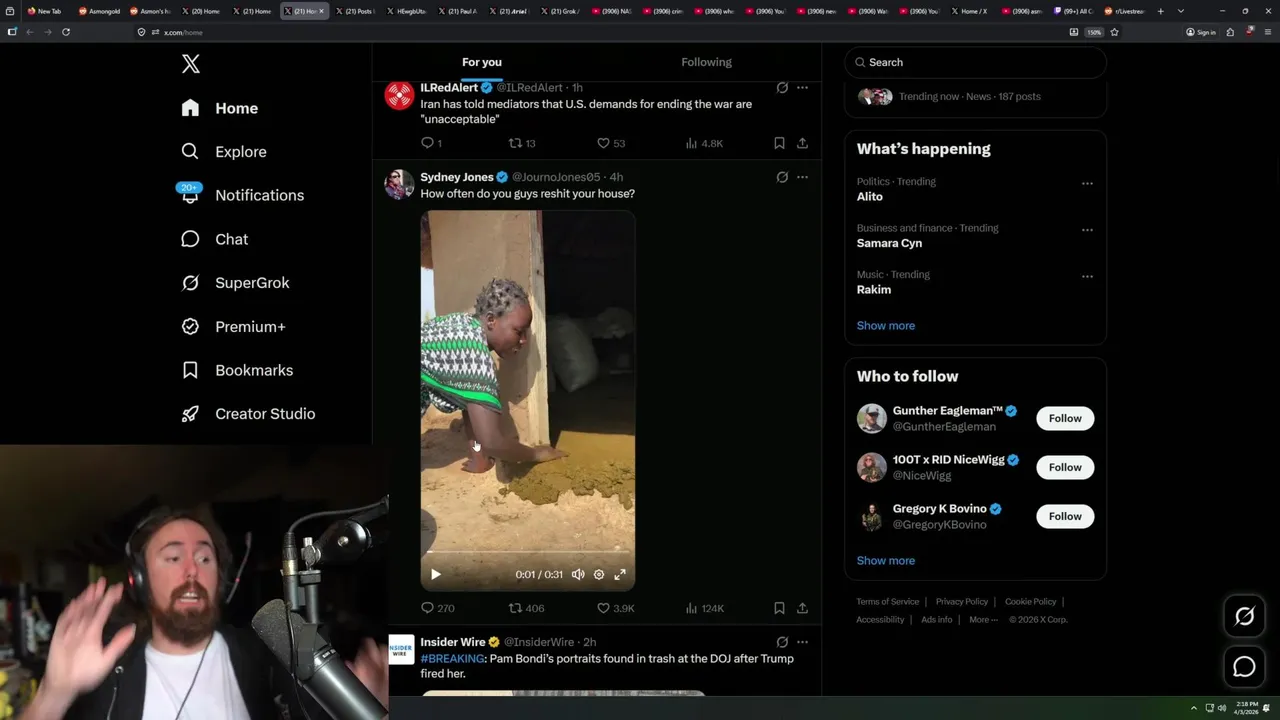Open more options for Alito trend

pos(1087,184)
